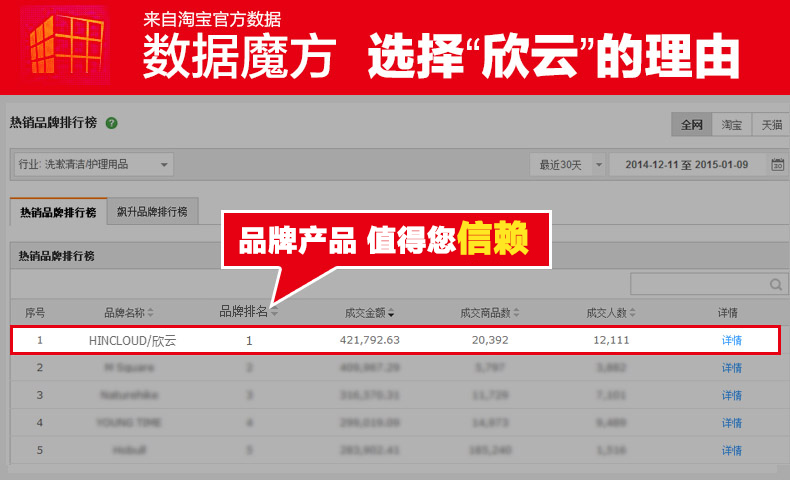Image resolution: width=790 pixels, height=480 pixels.
Task: Open the 最近30天 period dropdown
Action: (567, 165)
